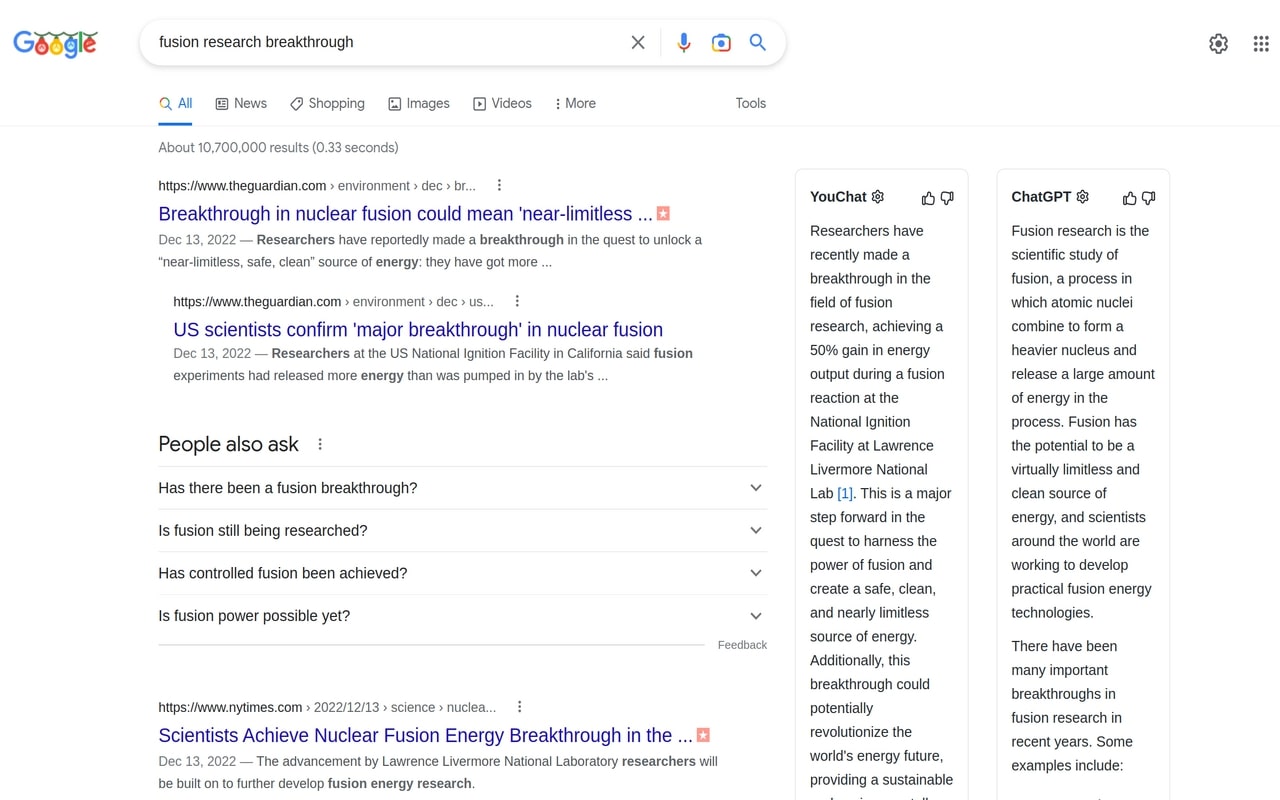Open 'US scientists confirm major breakthrough' link

coord(418,329)
